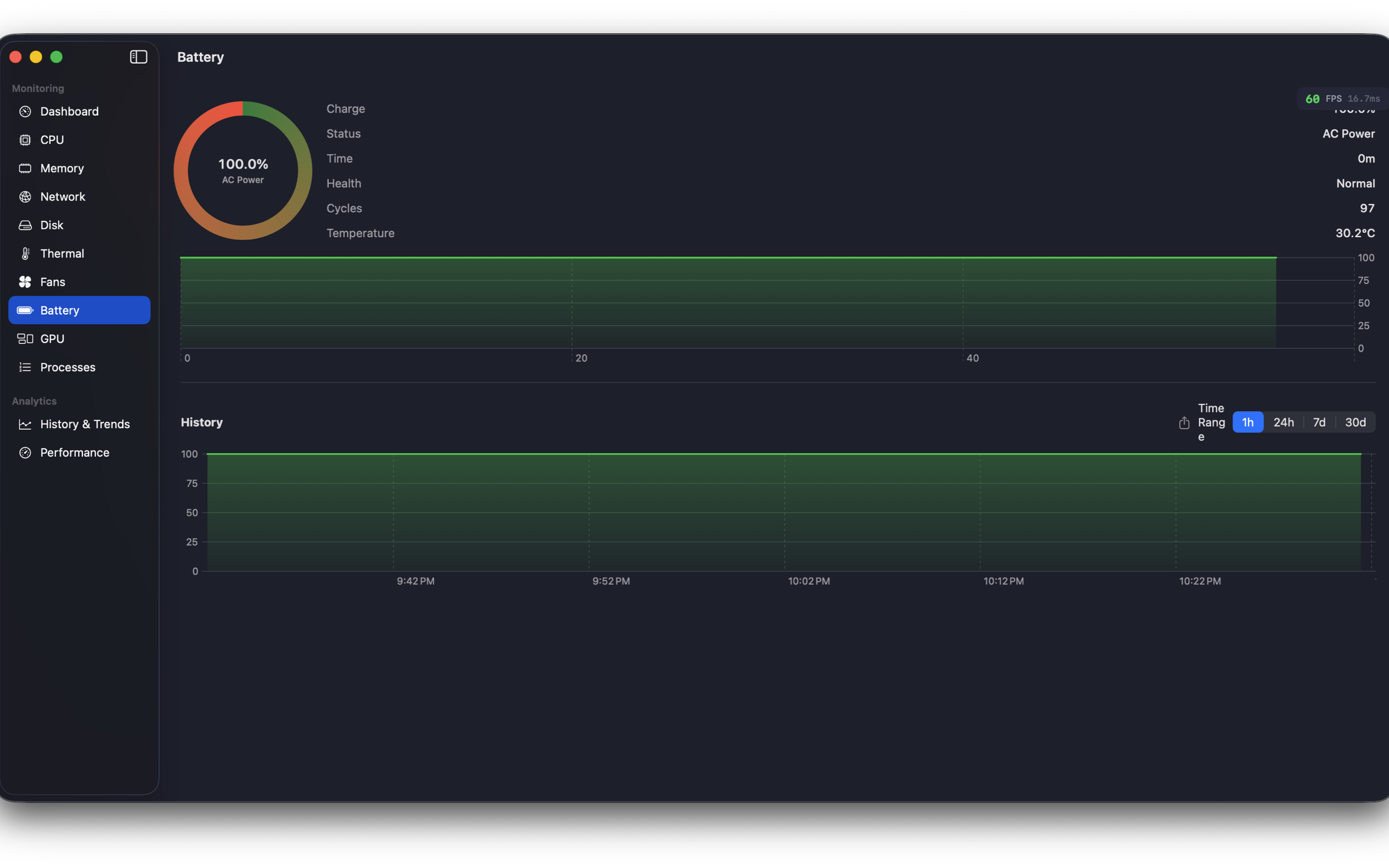Click the share icon beside Time Range
The width and height of the screenshot is (1389, 868).
pyautogui.click(x=1184, y=422)
